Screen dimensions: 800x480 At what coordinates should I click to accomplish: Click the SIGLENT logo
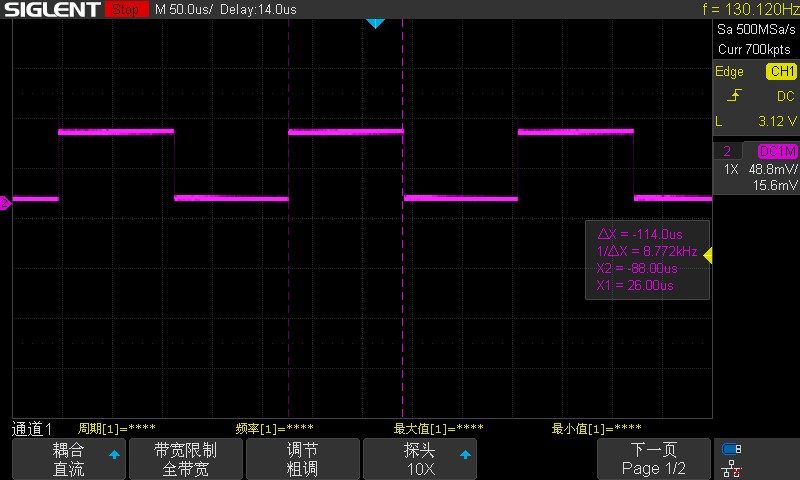52,9
